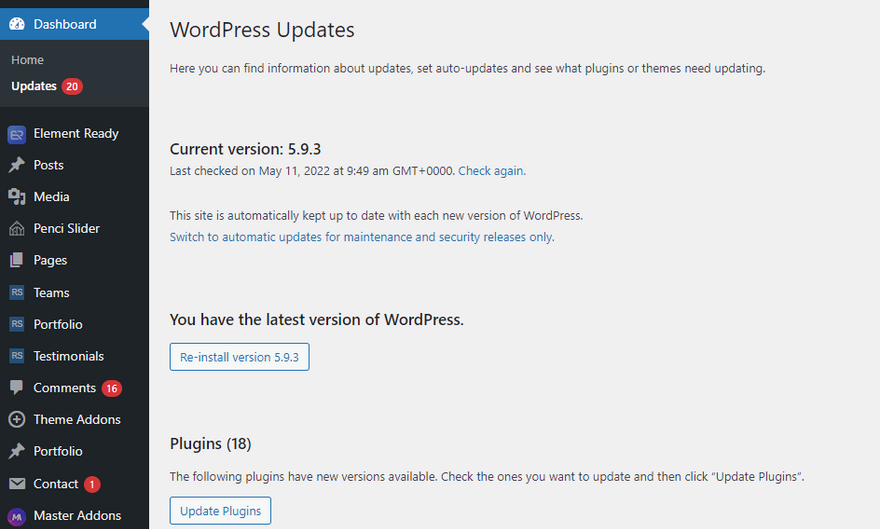Viewport: 880px width, 529px height.
Task: Open the Updates submenu item
Action: [x=34, y=86]
